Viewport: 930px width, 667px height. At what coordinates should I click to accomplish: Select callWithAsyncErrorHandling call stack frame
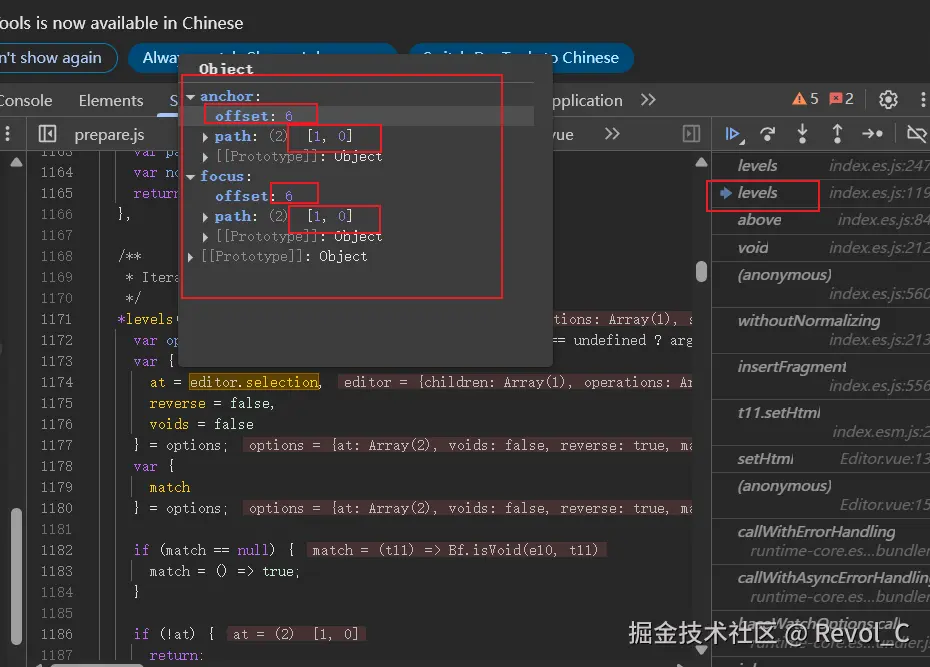[821, 587]
